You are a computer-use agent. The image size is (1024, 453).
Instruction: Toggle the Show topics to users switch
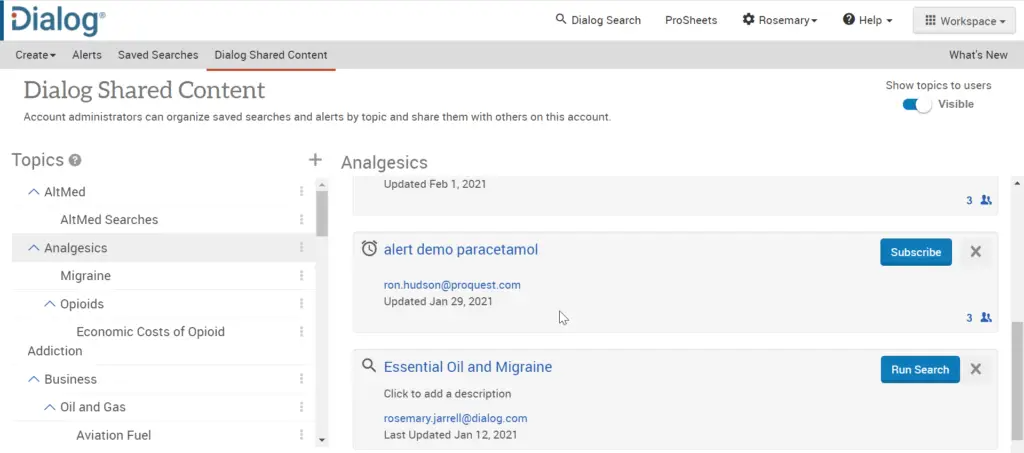pyautogui.click(x=917, y=104)
